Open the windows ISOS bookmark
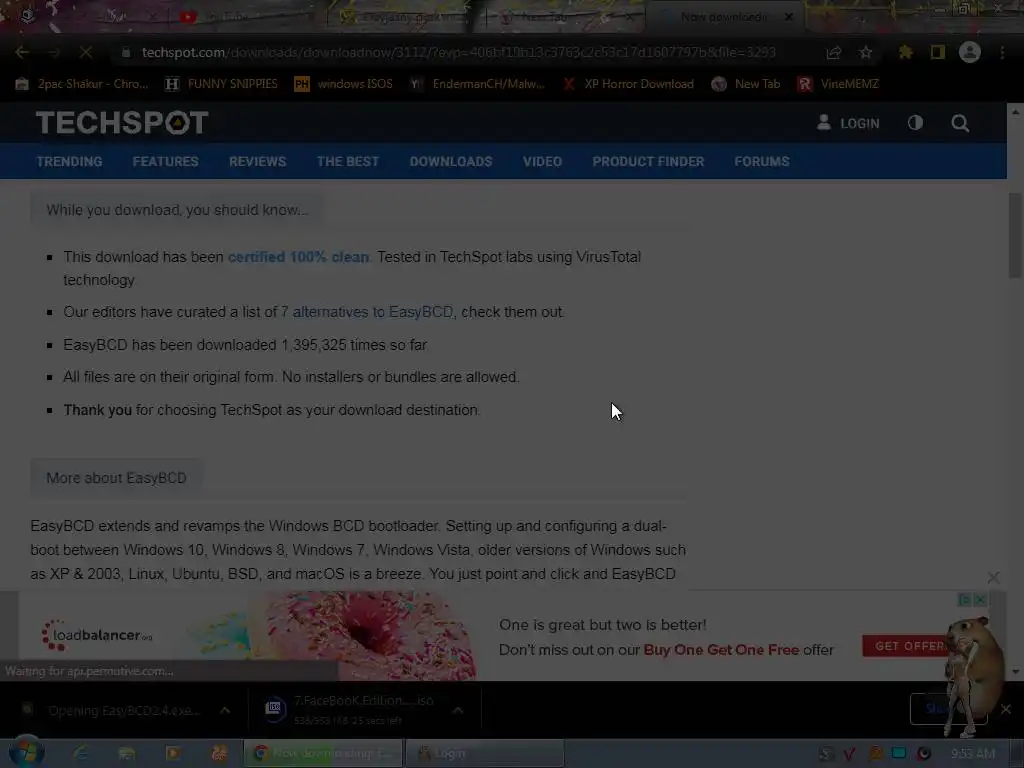Screen dimensions: 1024x768 pyautogui.click(x=344, y=84)
